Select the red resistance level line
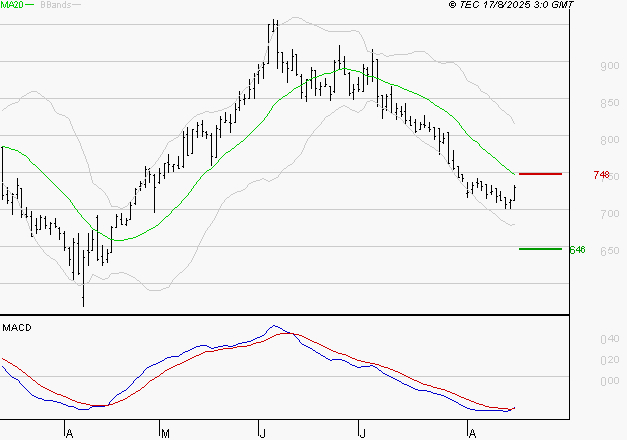The height and width of the screenshot is (440, 627). tap(540, 174)
